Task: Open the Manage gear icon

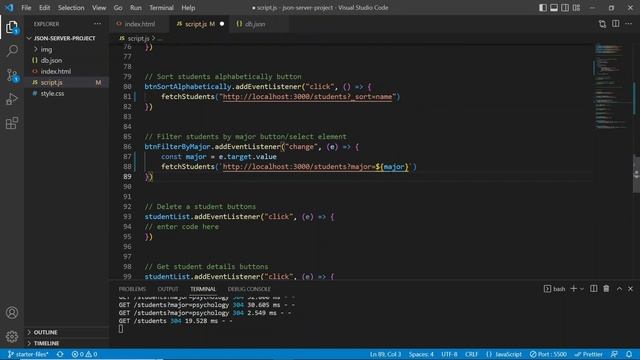Action: pos(12,336)
